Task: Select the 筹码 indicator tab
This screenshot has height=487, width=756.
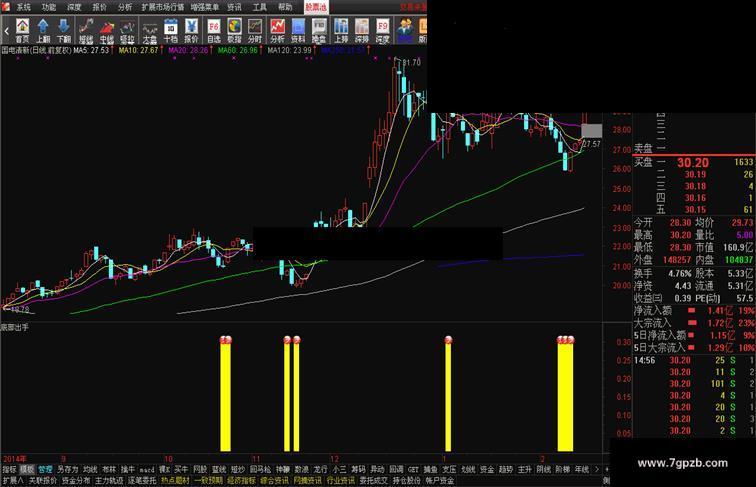Action: tap(358, 469)
